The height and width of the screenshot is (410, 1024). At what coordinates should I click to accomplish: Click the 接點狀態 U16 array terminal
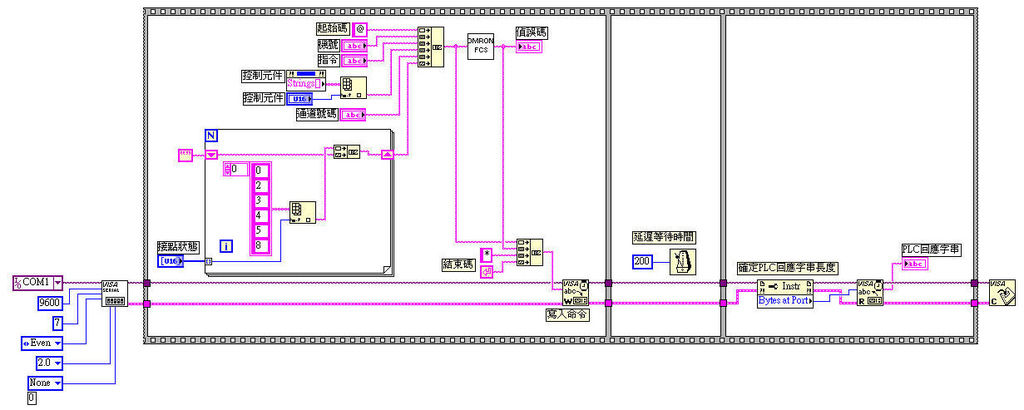(170, 261)
